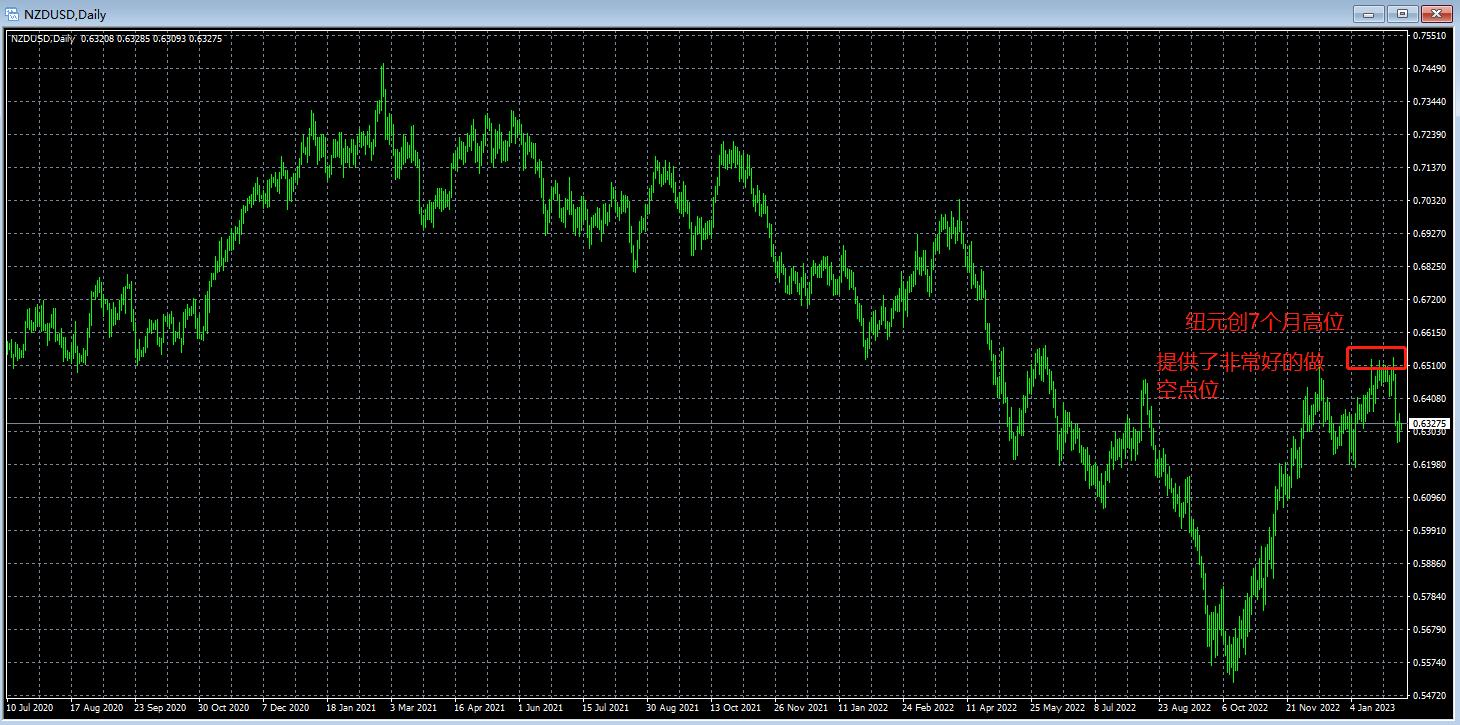Viewport: 1460px width, 725px height.
Task: Click the 6 Oct 2022 date label
Action: (1244, 708)
